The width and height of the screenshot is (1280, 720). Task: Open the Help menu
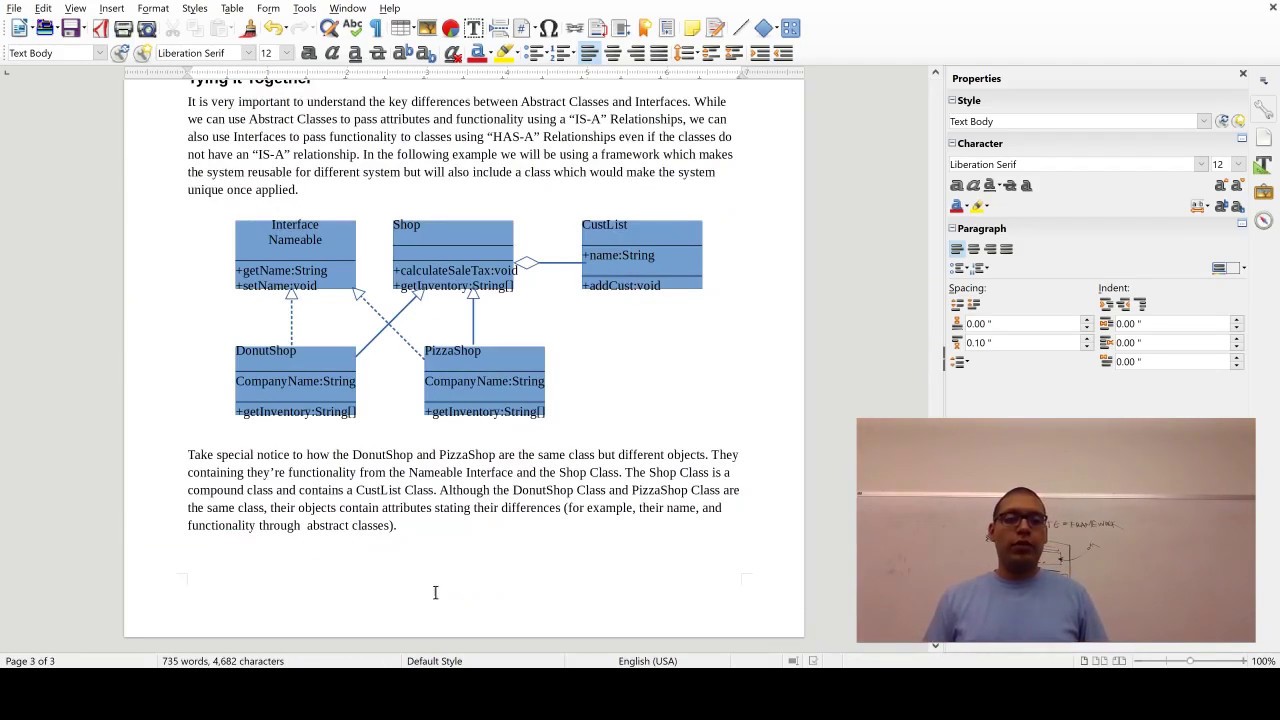[x=389, y=8]
